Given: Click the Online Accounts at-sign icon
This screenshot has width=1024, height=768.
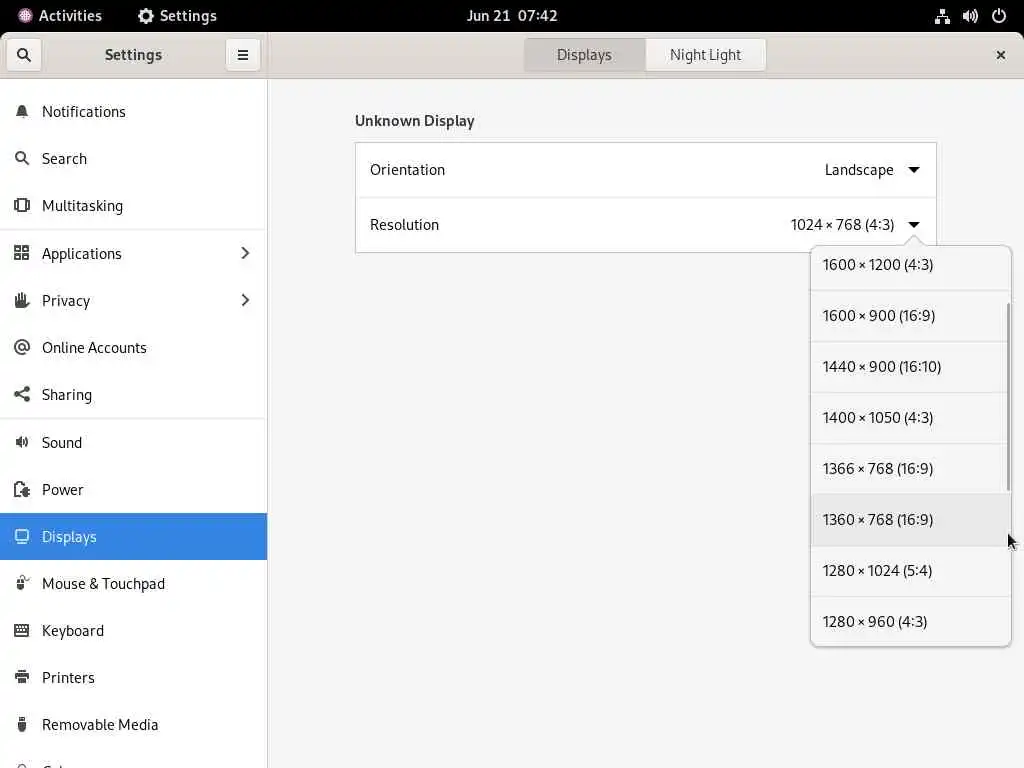Looking at the screenshot, I should coord(22,347).
